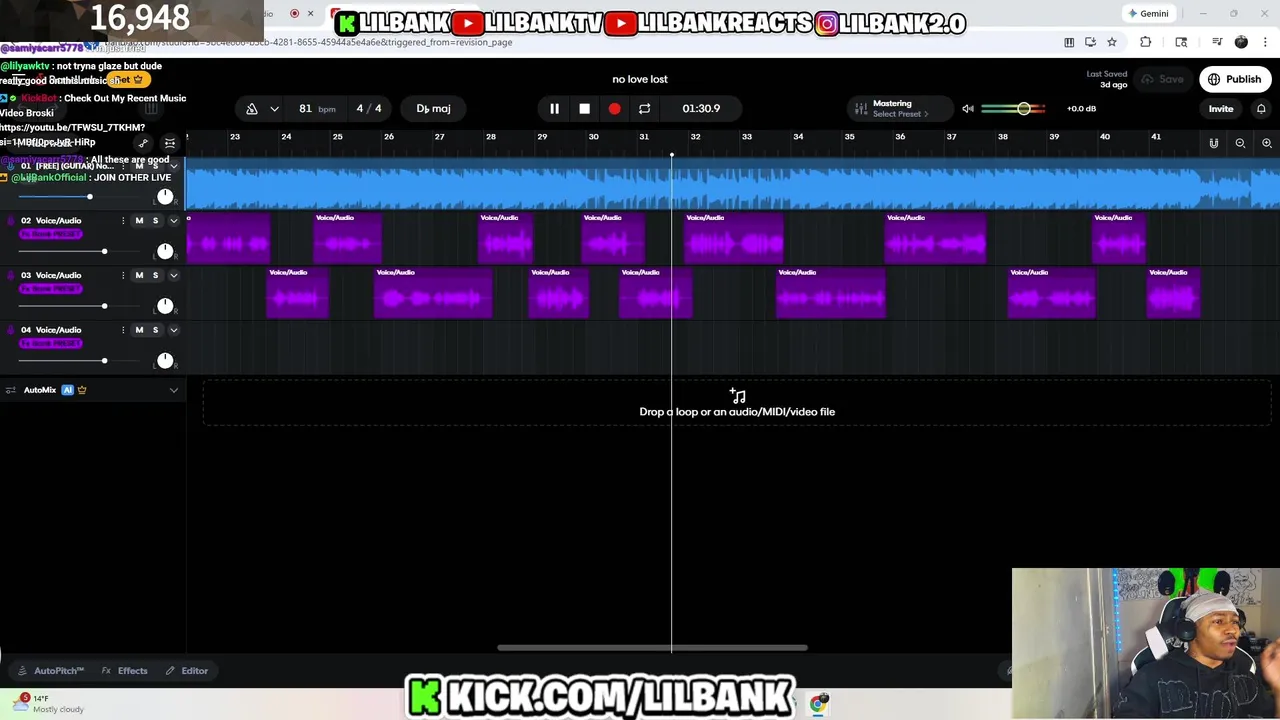Click bar 33 on the timeline ruler
Viewport: 1280px width, 720px height.
point(747,137)
